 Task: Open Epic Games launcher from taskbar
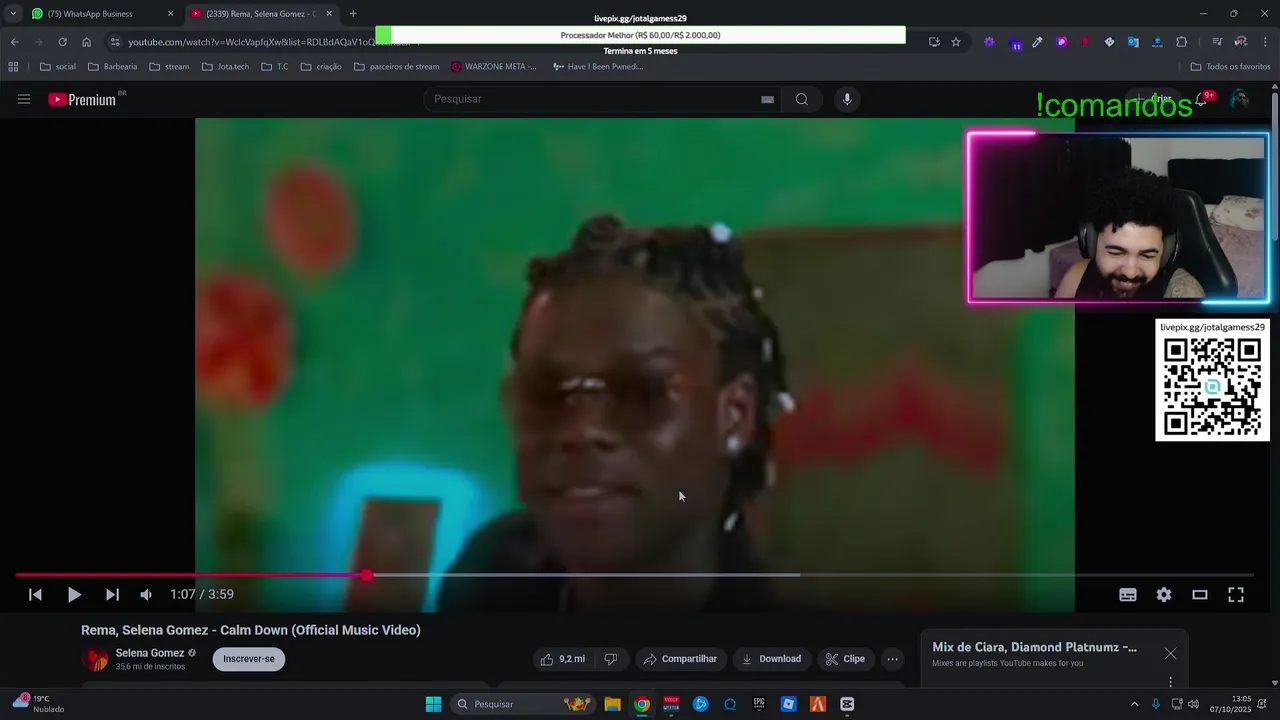pos(759,704)
